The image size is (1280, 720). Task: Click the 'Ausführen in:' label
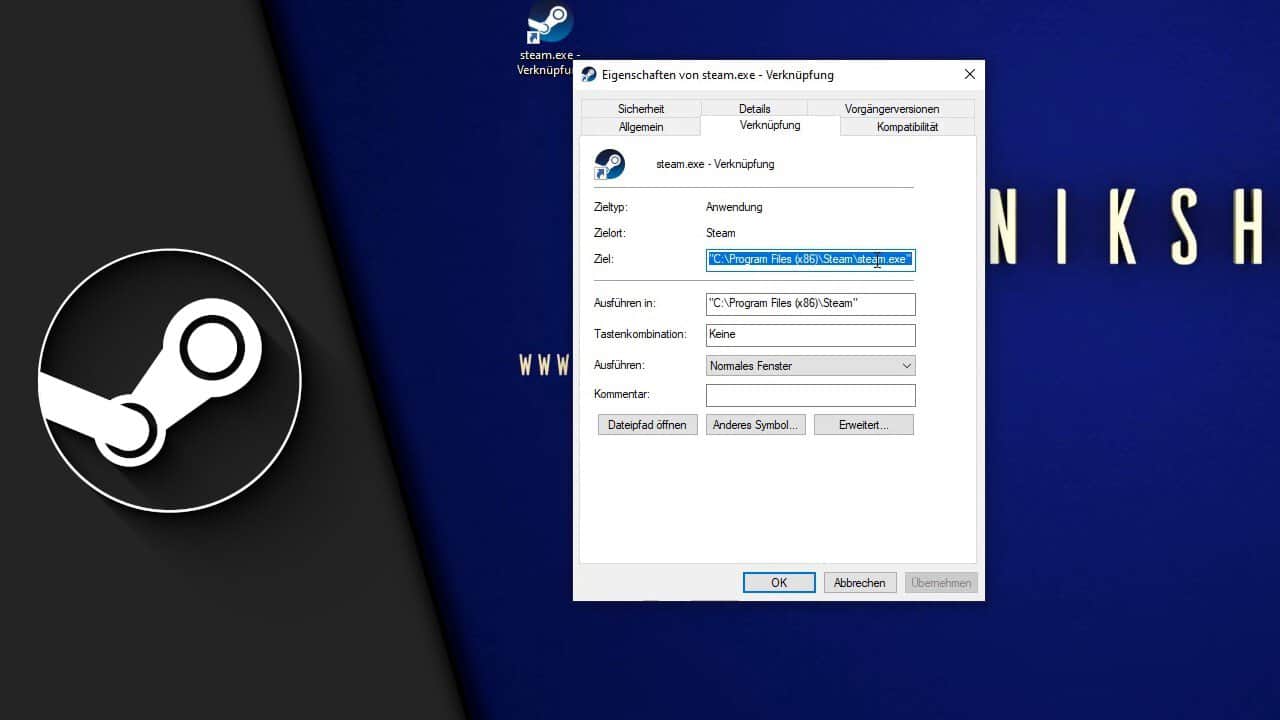click(x=625, y=303)
